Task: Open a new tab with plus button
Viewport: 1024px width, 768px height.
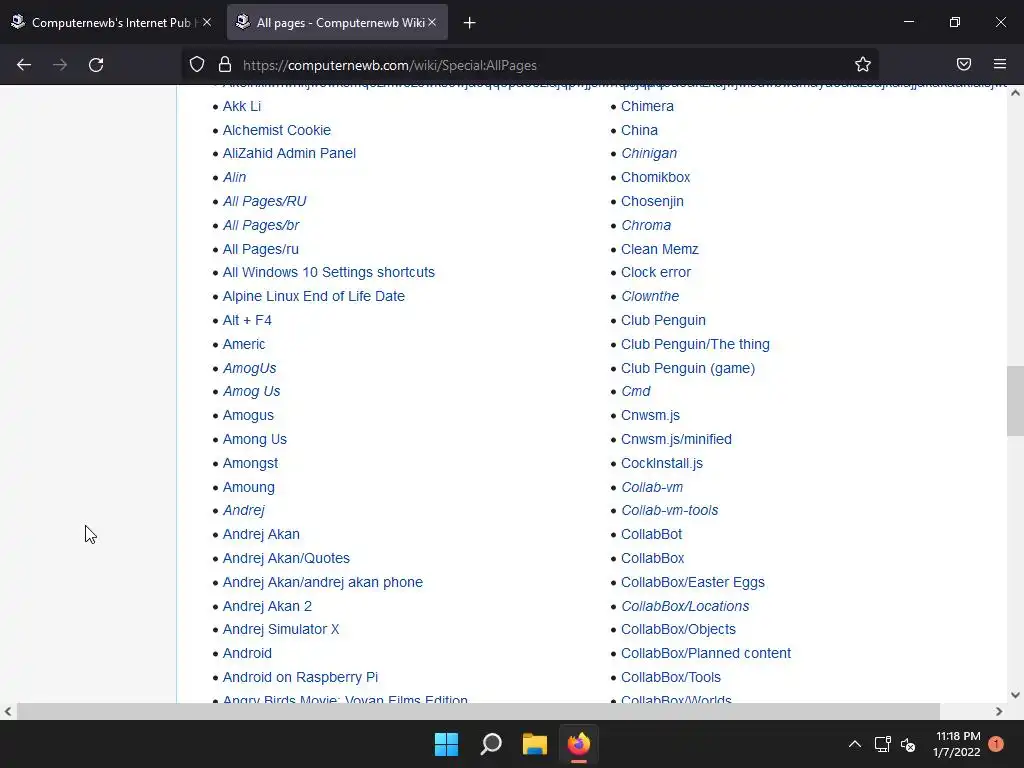Action: coord(470,23)
